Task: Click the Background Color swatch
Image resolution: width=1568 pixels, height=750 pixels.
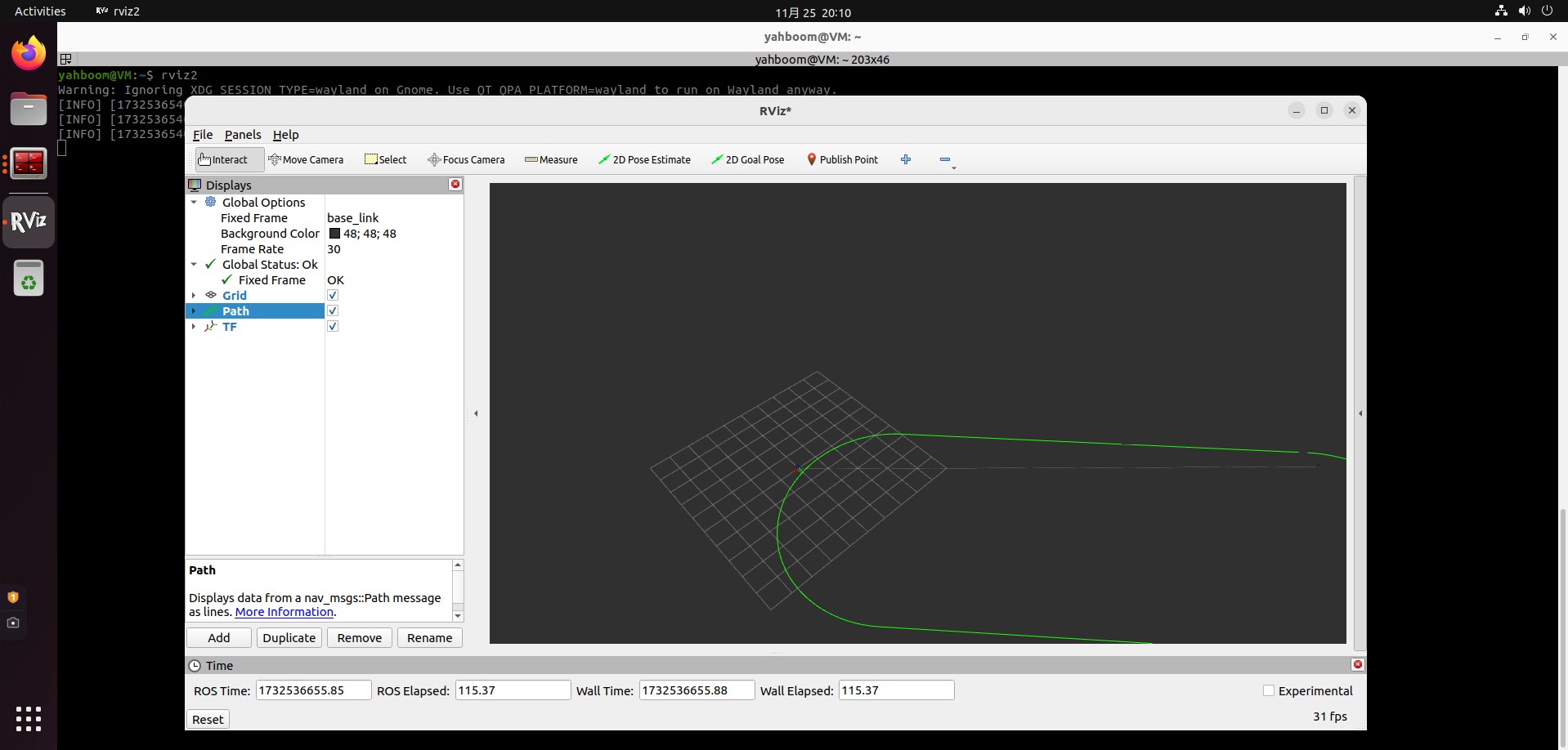Action: 334,234
